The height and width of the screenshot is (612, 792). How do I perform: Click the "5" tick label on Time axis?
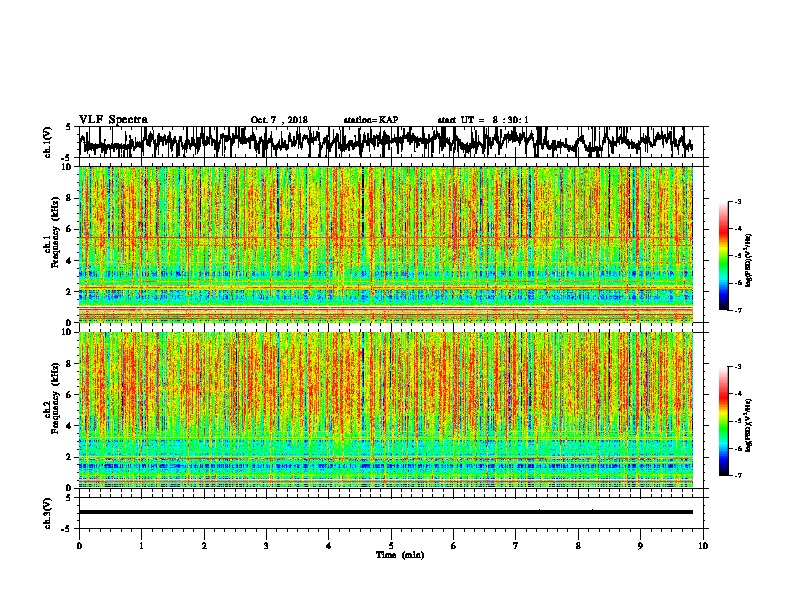(x=391, y=546)
